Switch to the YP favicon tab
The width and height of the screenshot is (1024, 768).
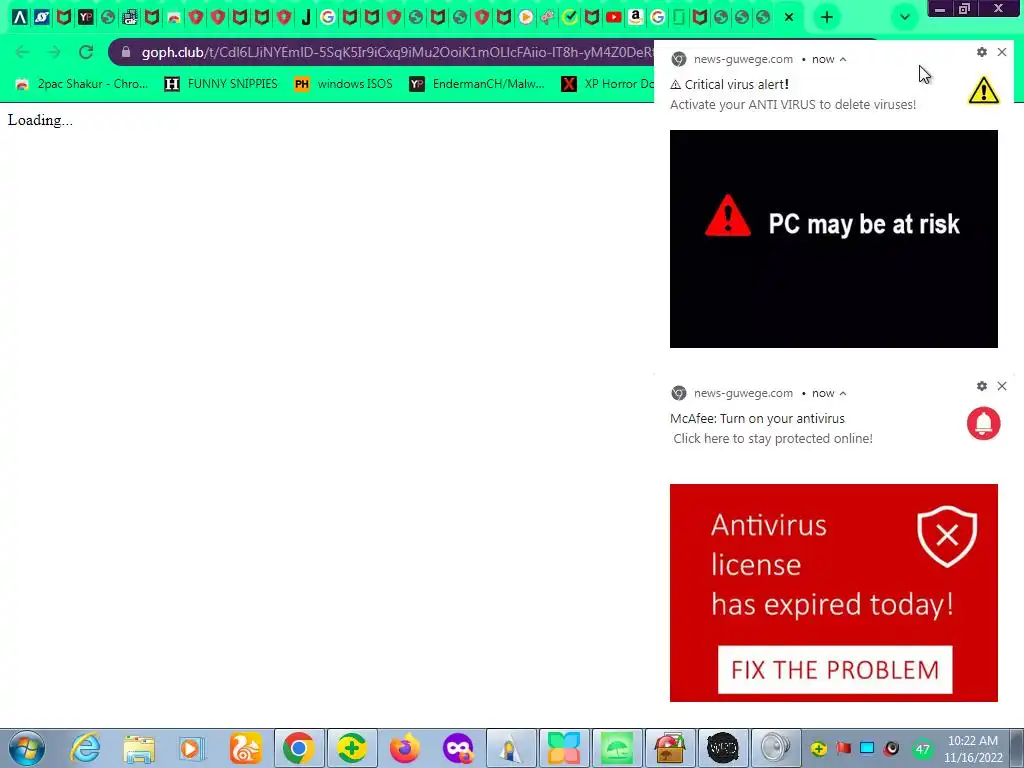click(x=86, y=17)
